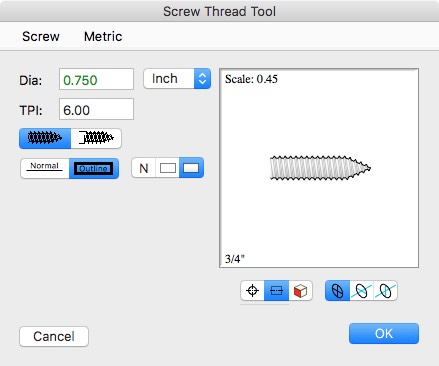The height and width of the screenshot is (366, 439).
Task: Confirm with the OK button
Action: (384, 333)
